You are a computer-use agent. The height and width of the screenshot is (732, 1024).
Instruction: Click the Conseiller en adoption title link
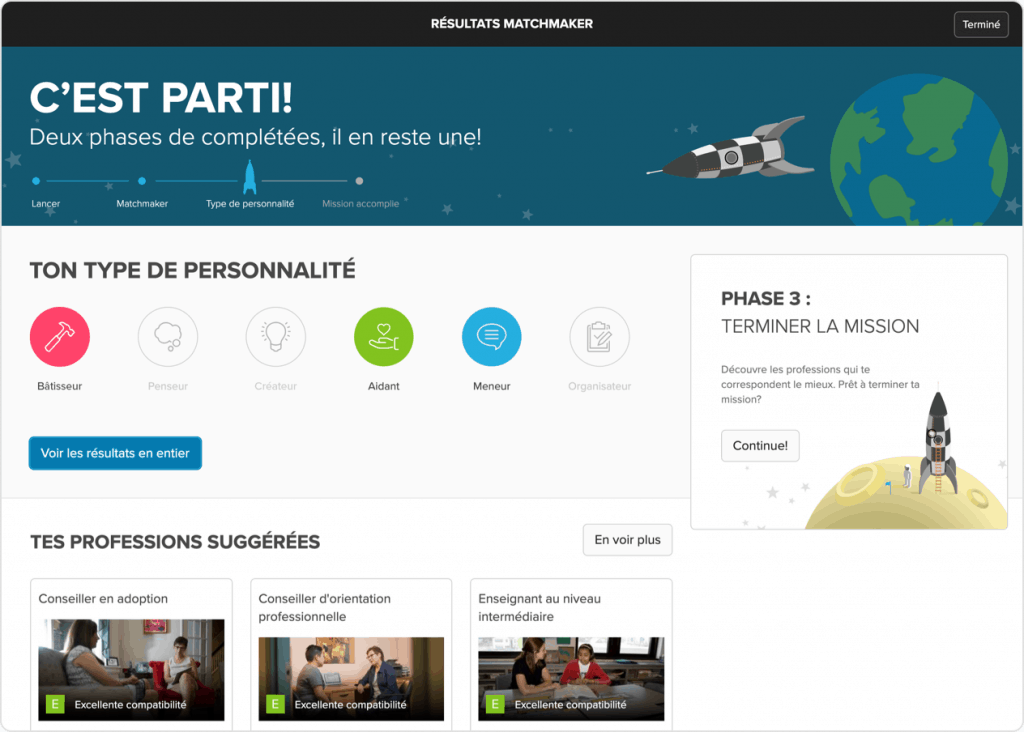click(103, 599)
